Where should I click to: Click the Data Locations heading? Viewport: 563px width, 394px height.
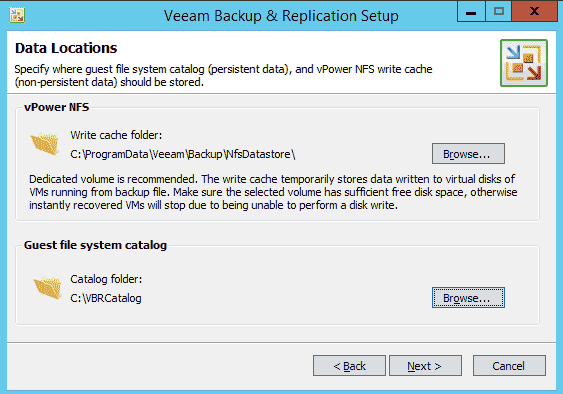click(x=66, y=48)
